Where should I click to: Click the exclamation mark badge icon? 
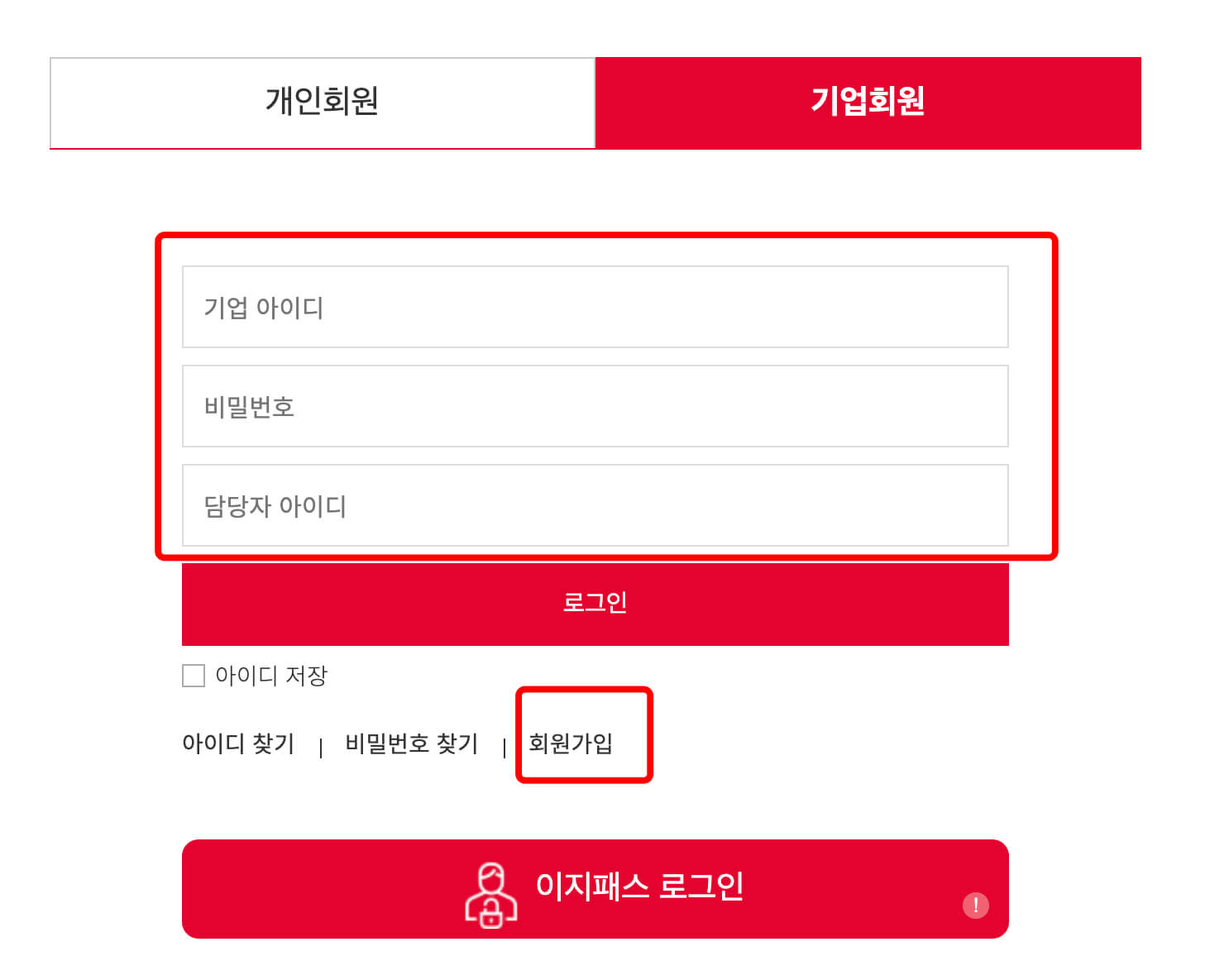pos(977,906)
